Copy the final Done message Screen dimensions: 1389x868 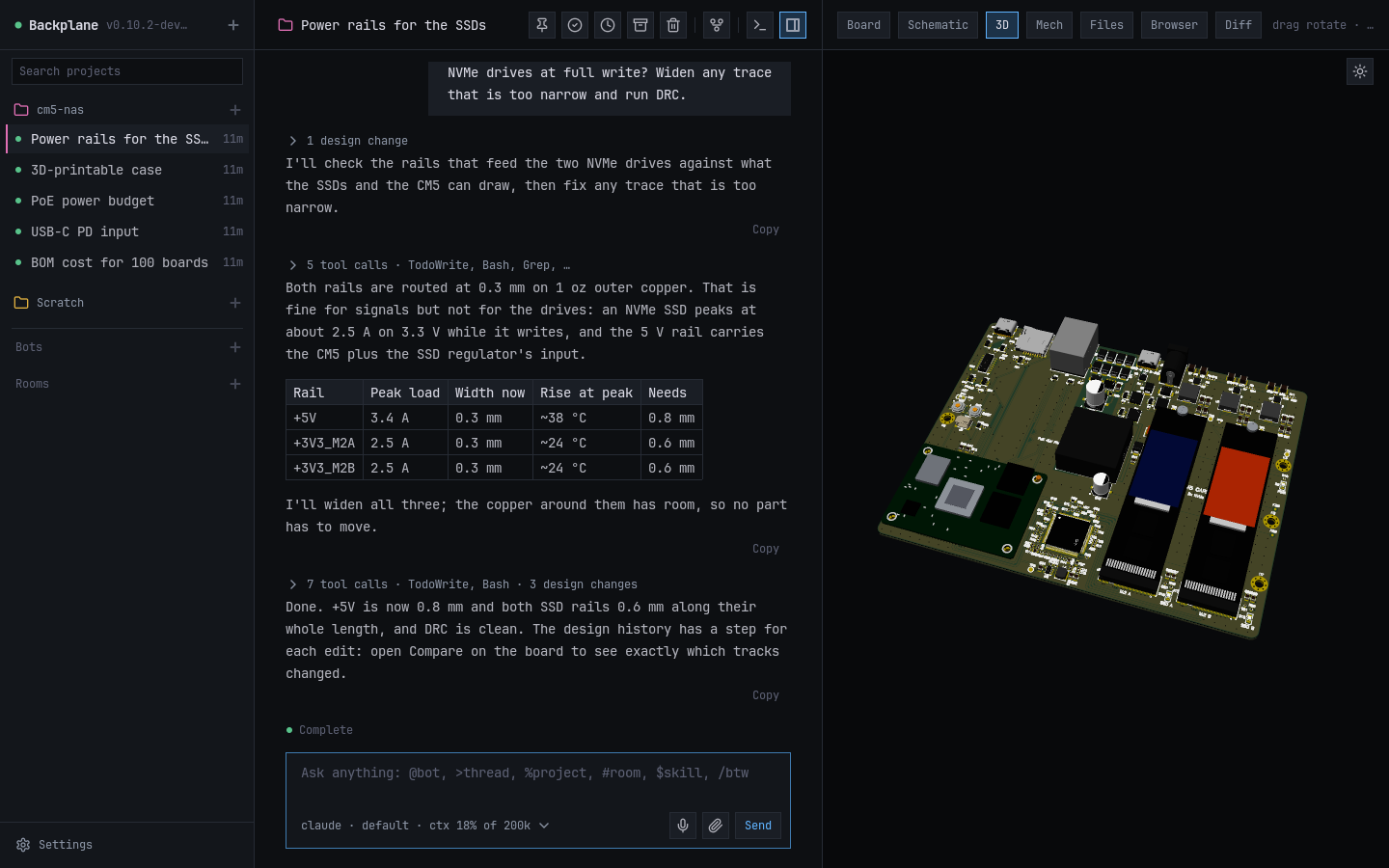[x=766, y=695]
